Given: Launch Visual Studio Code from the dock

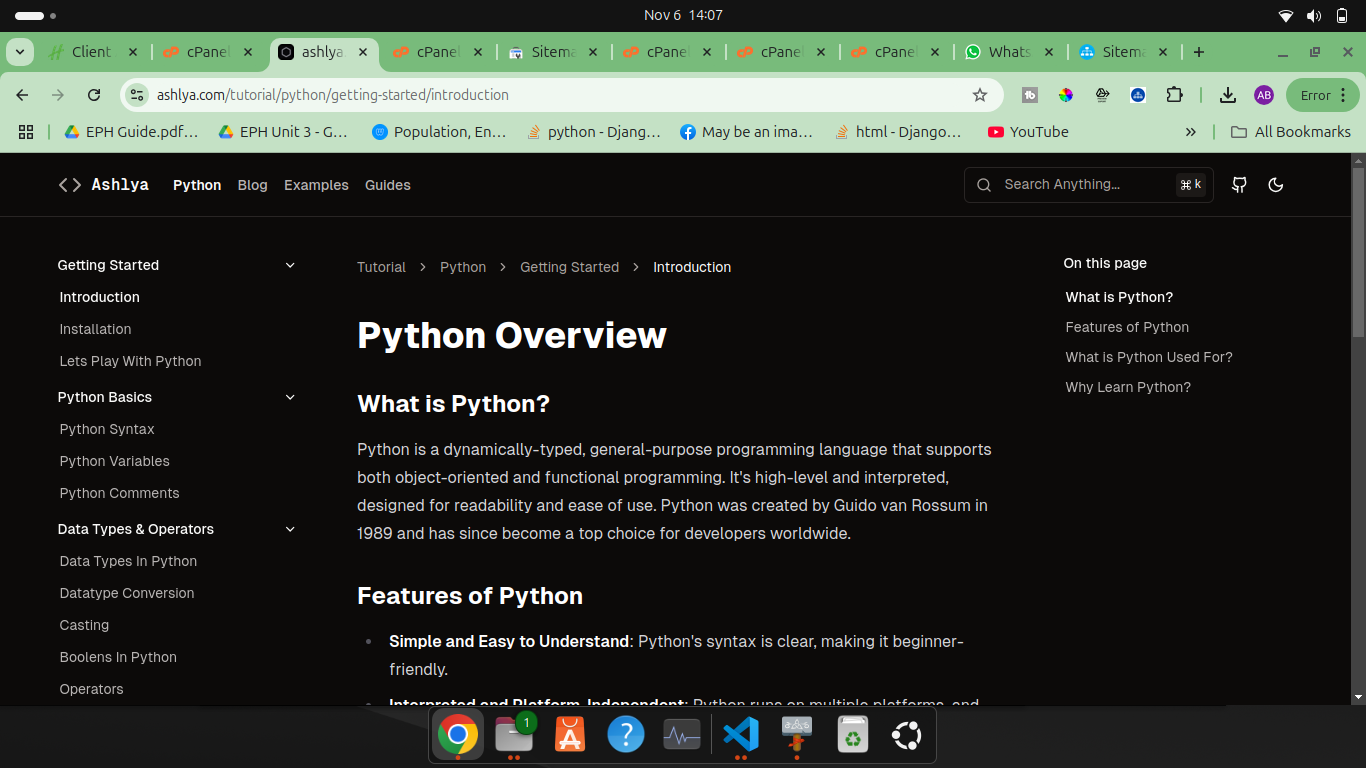Looking at the screenshot, I should (x=741, y=736).
